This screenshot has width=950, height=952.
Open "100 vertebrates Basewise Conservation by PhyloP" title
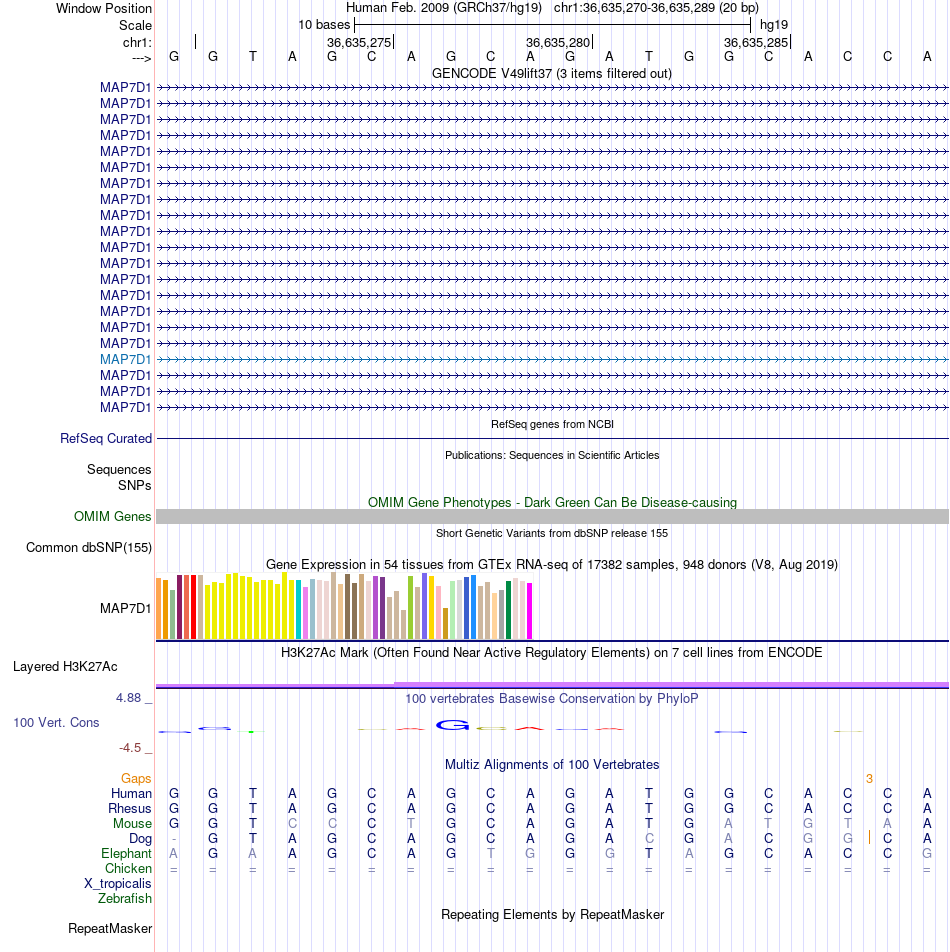click(552, 699)
